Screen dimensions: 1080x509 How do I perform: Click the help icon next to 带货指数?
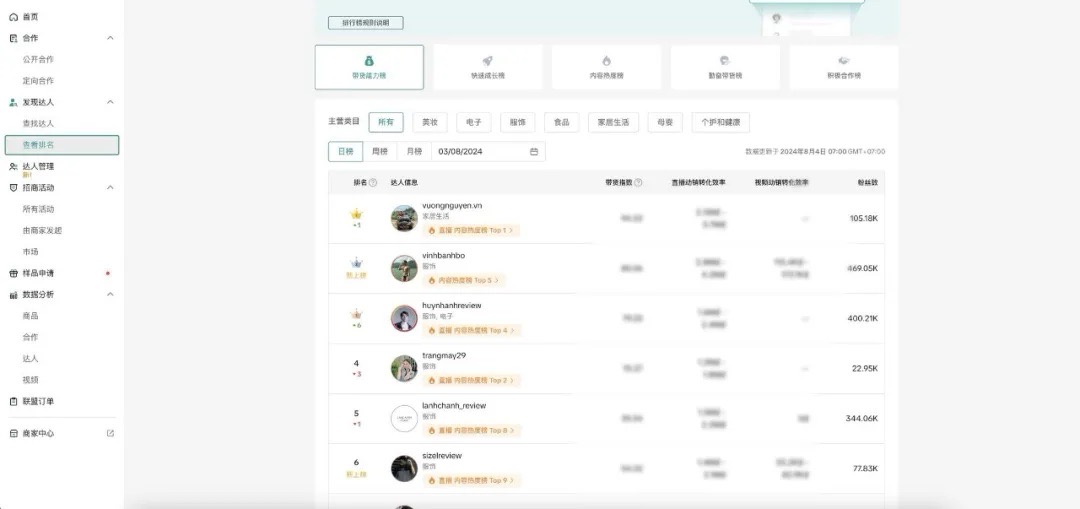pos(638,183)
